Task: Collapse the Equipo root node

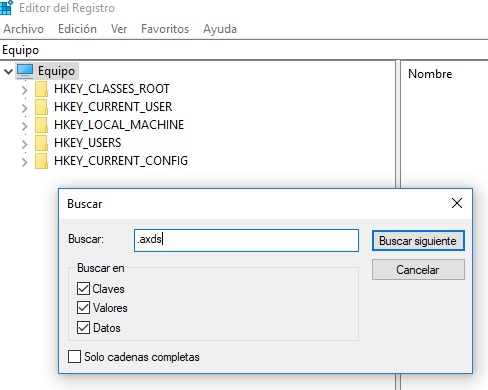Action: click(x=8, y=71)
